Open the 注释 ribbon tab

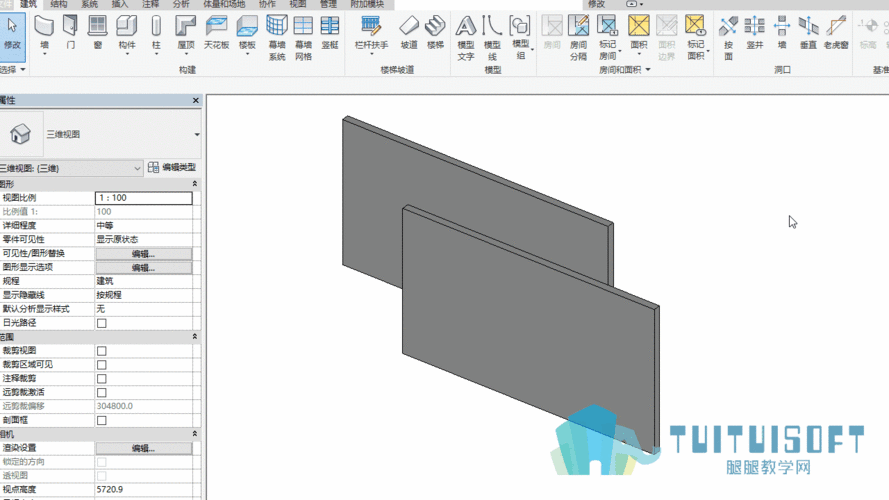[x=150, y=4]
